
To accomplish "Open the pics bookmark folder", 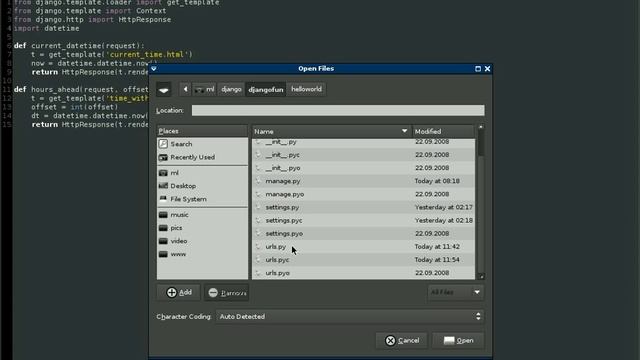I will point(202,228).
